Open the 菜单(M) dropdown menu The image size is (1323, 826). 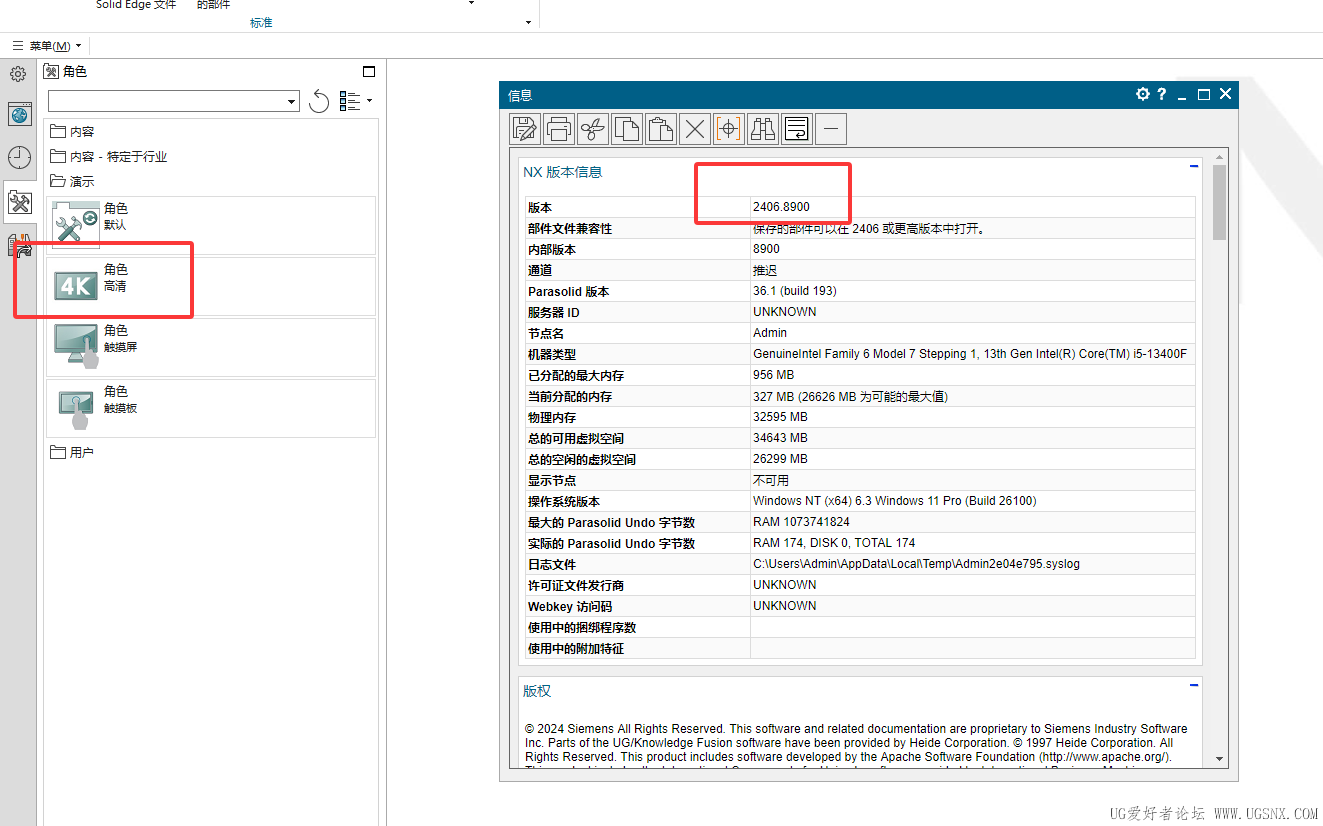click(x=48, y=46)
